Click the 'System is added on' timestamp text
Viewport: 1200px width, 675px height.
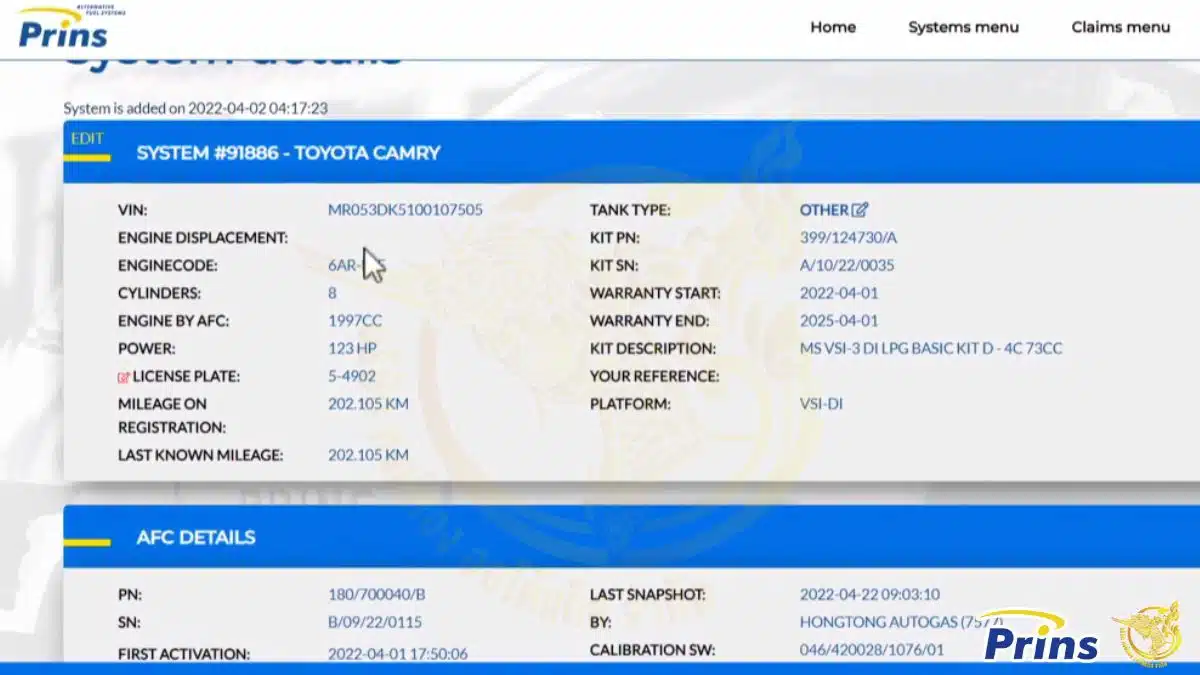196,108
